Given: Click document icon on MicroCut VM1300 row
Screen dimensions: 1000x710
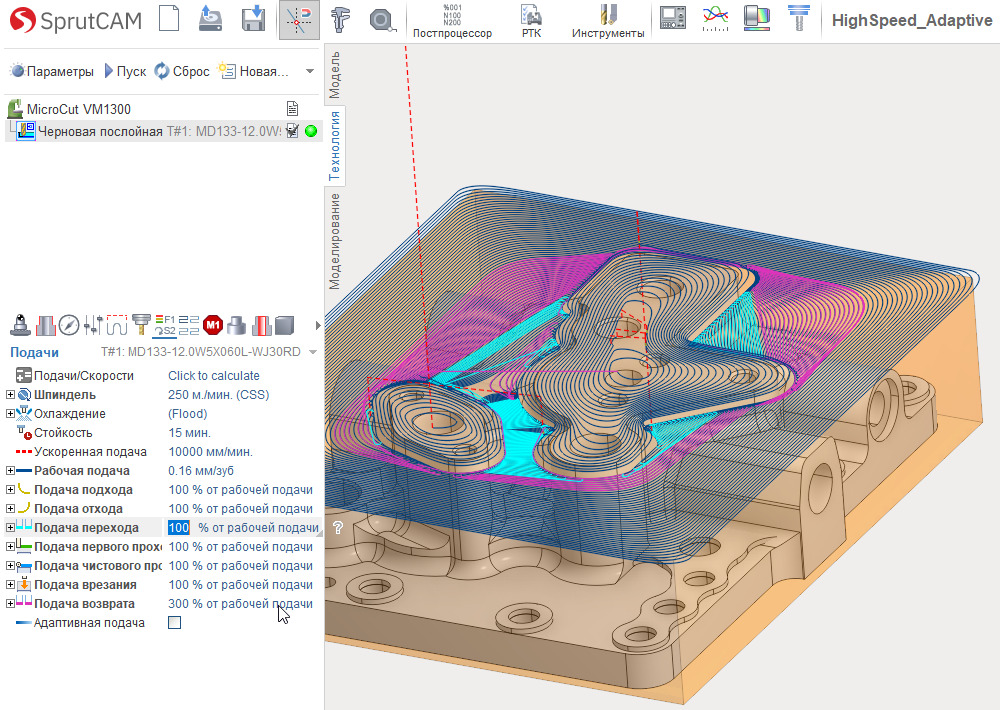Looking at the screenshot, I should [293, 109].
